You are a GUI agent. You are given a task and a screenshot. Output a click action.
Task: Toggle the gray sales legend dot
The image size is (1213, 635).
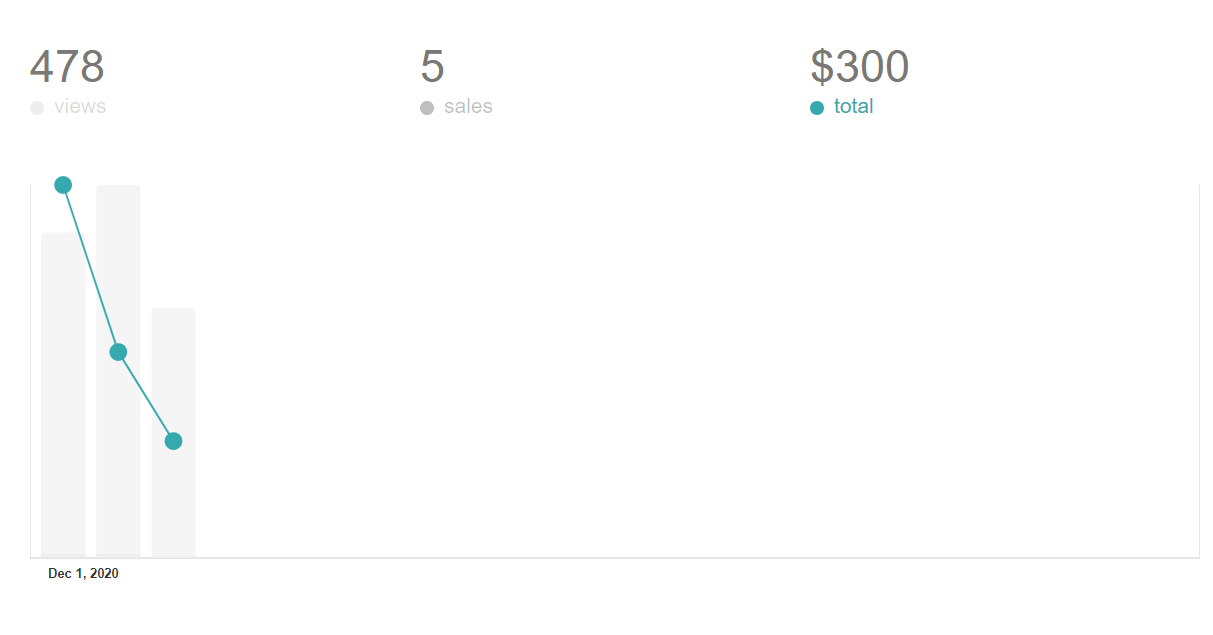(x=427, y=108)
